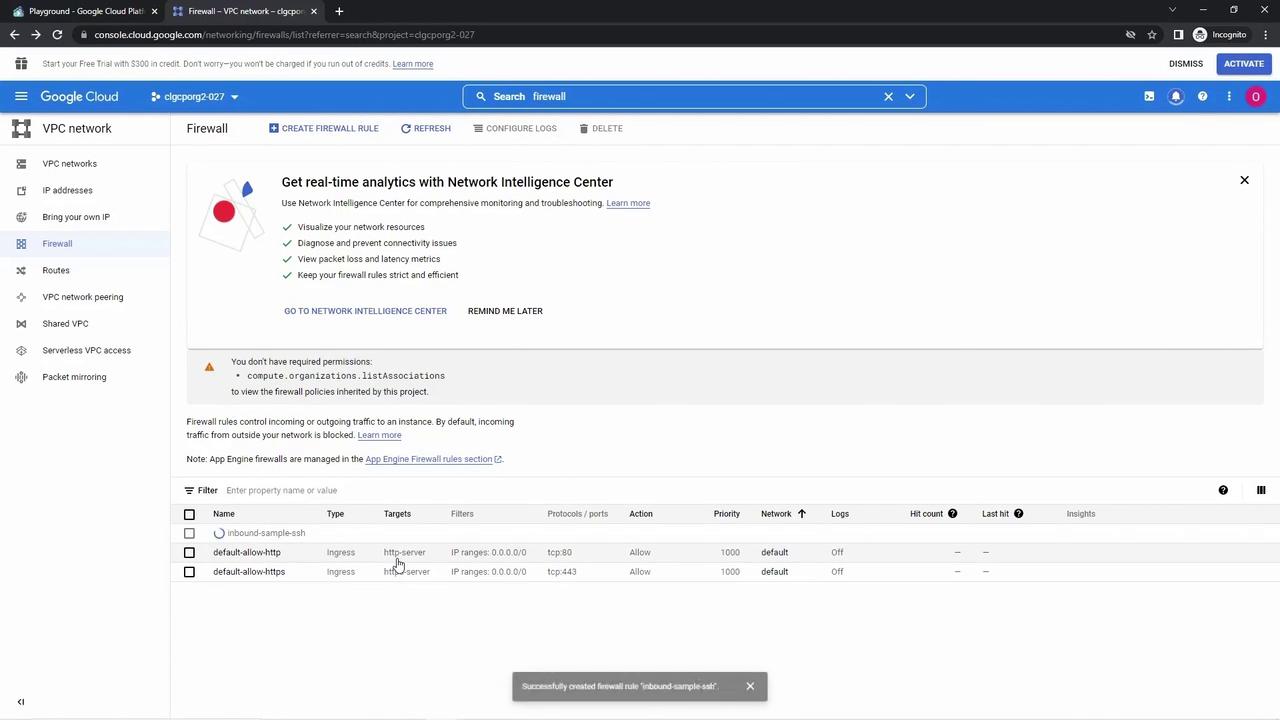Open the main navigation hamburger menu
1280x720 pixels.
(21, 97)
